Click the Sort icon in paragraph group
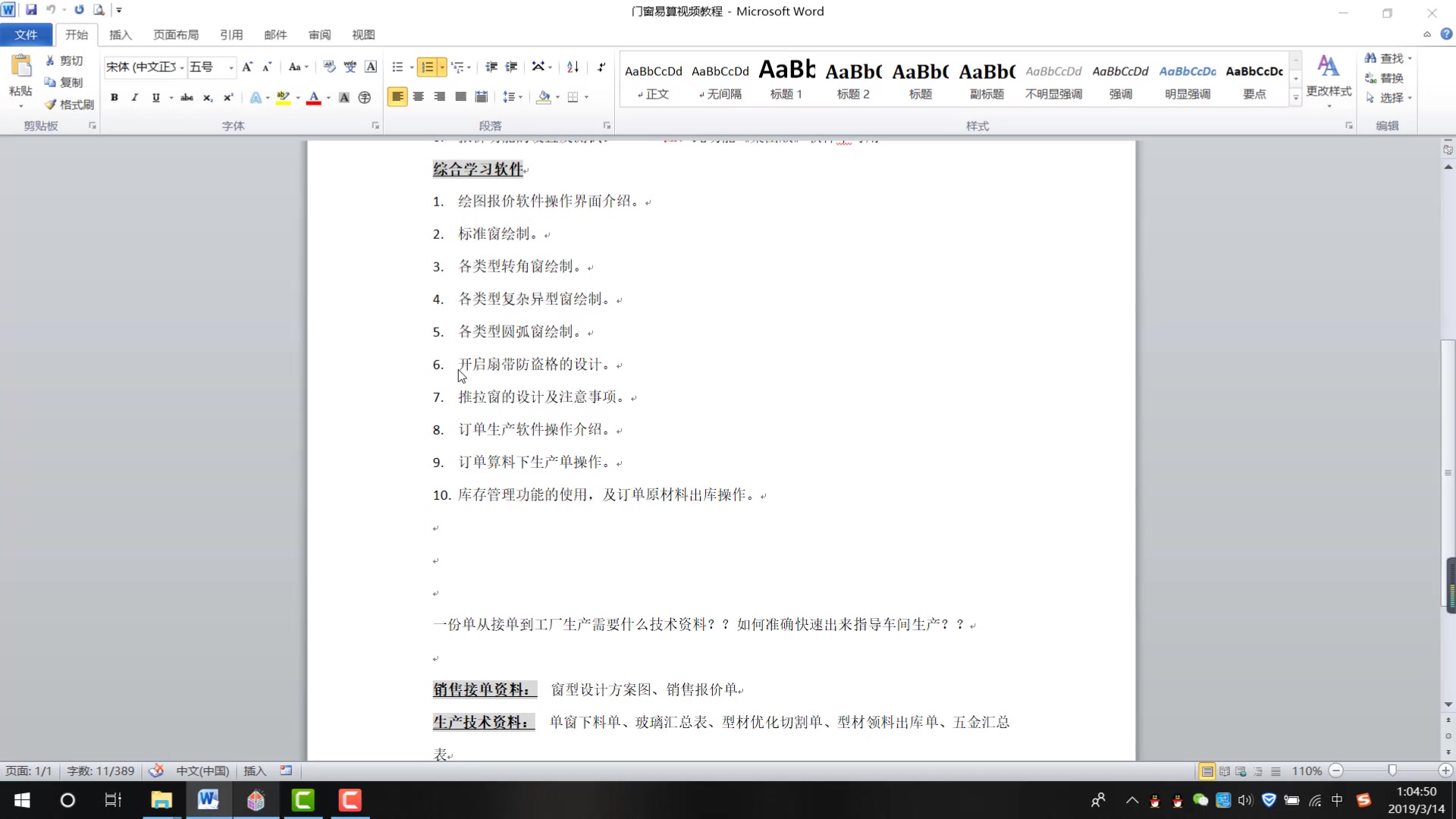Screen dimensions: 1456x819 [573, 67]
